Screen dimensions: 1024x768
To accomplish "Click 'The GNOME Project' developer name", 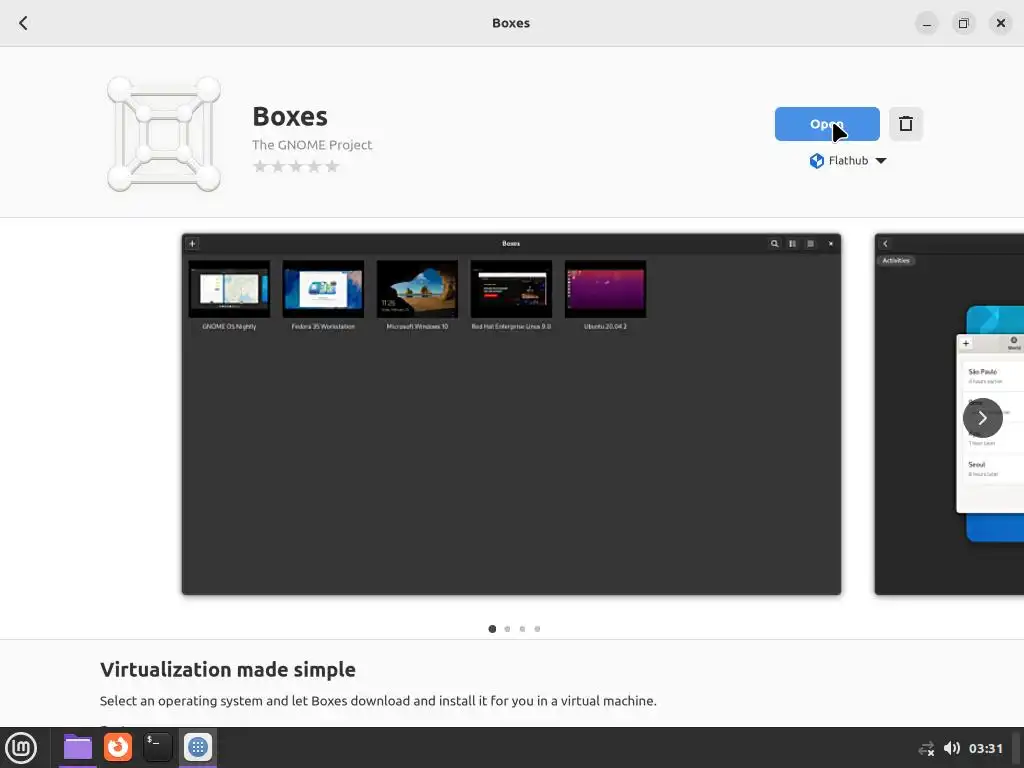I will click(x=312, y=145).
